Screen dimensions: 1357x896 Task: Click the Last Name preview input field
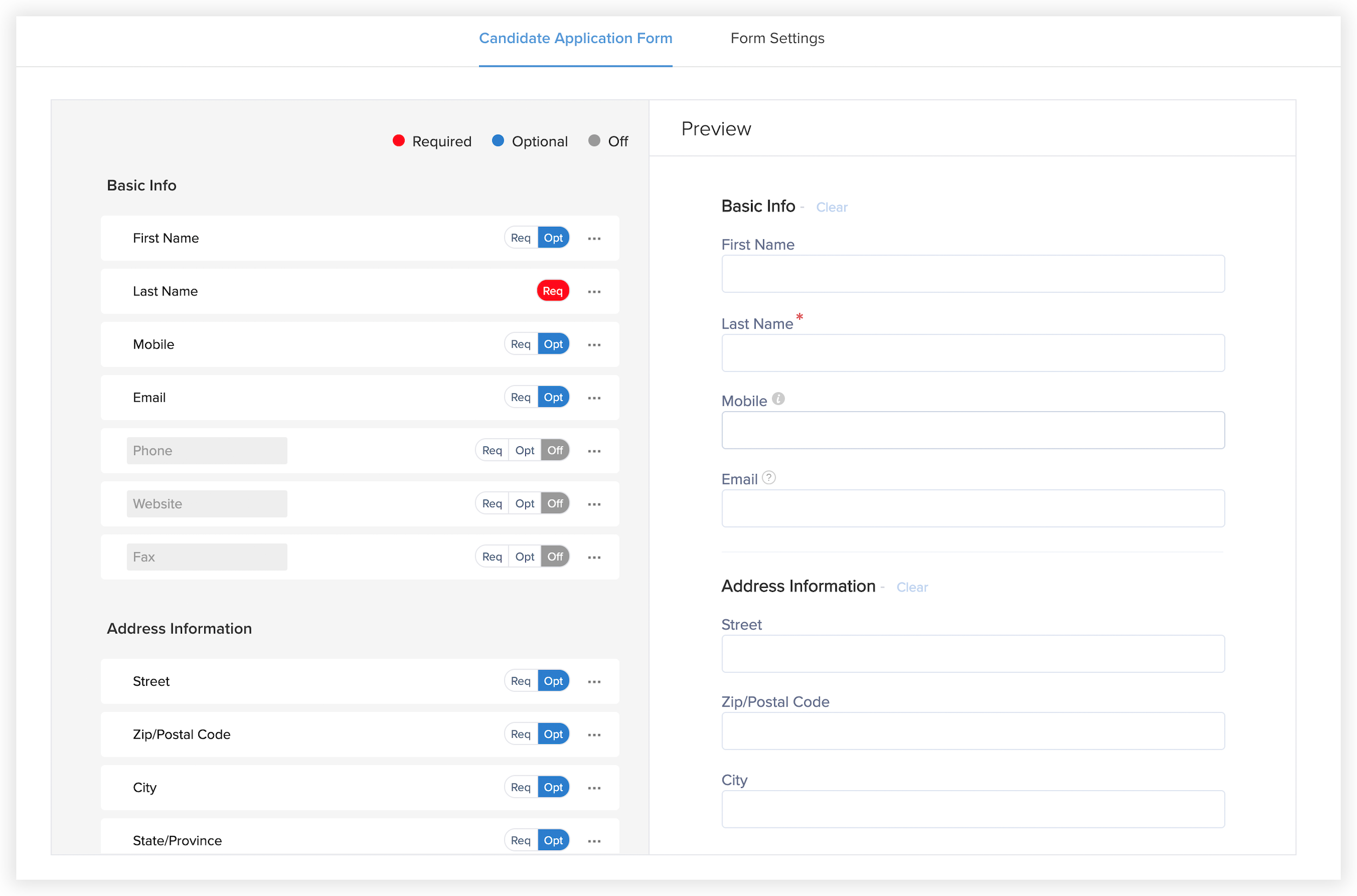coord(972,353)
